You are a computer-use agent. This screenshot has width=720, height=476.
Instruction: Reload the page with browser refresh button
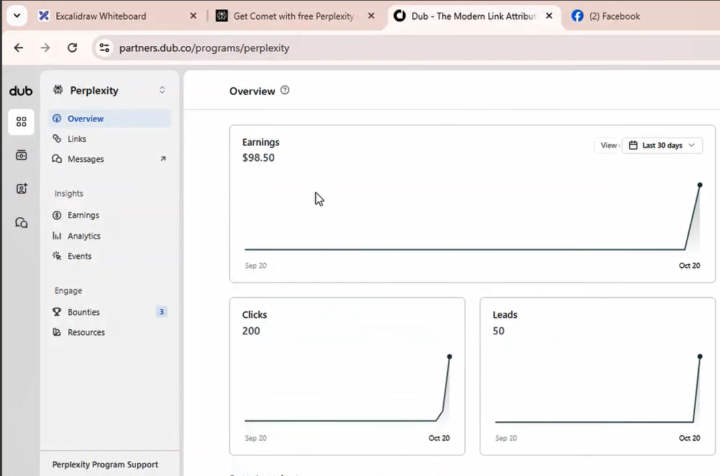[x=72, y=47]
